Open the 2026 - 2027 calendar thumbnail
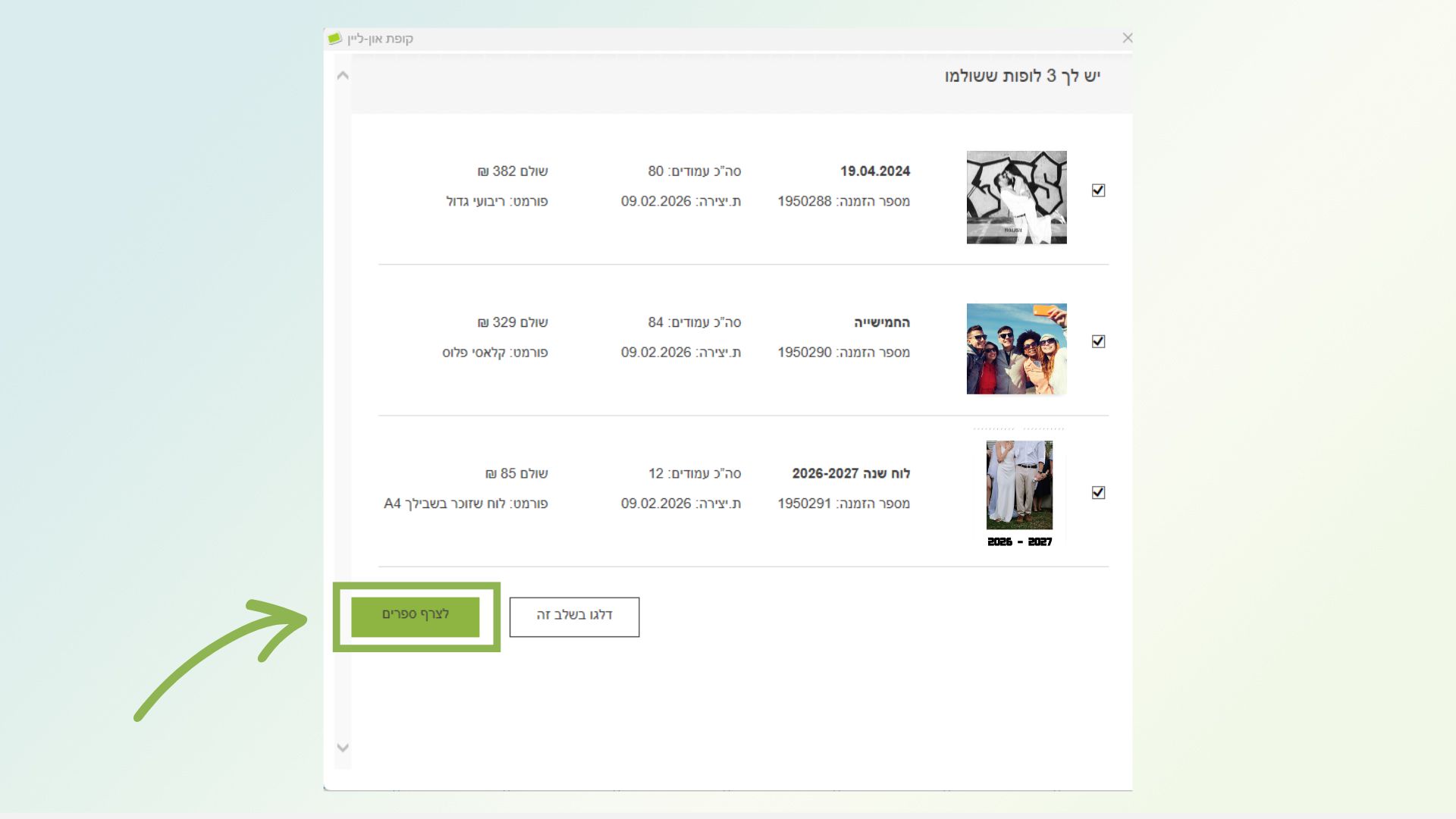This screenshot has height=819, width=1456. [x=1019, y=489]
